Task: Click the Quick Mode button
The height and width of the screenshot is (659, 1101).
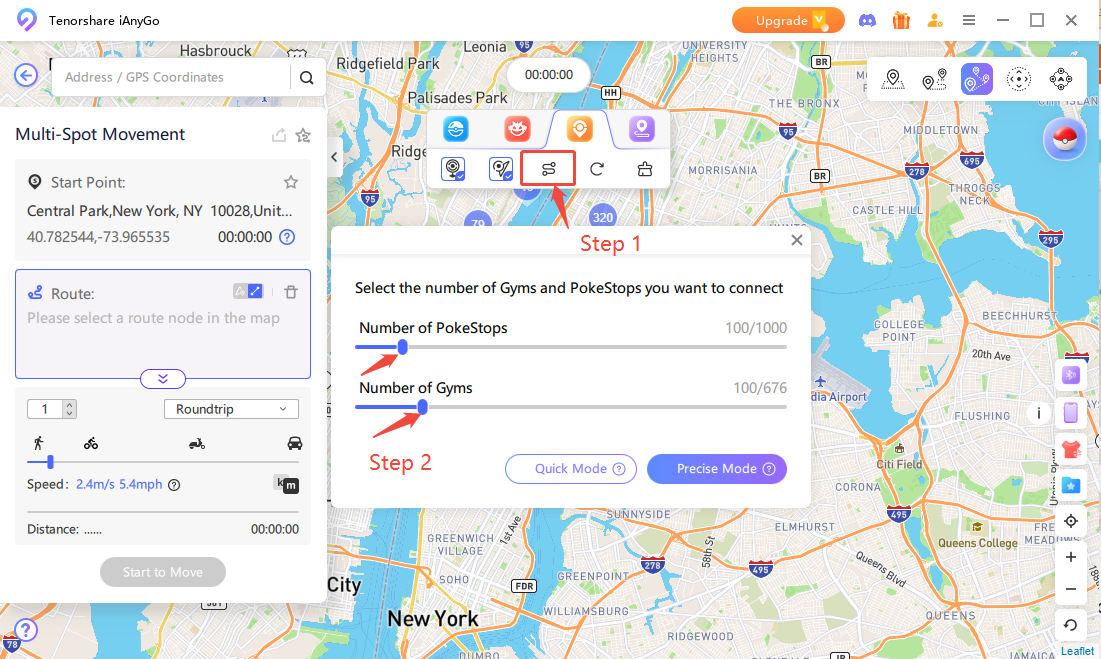Action: (571, 469)
